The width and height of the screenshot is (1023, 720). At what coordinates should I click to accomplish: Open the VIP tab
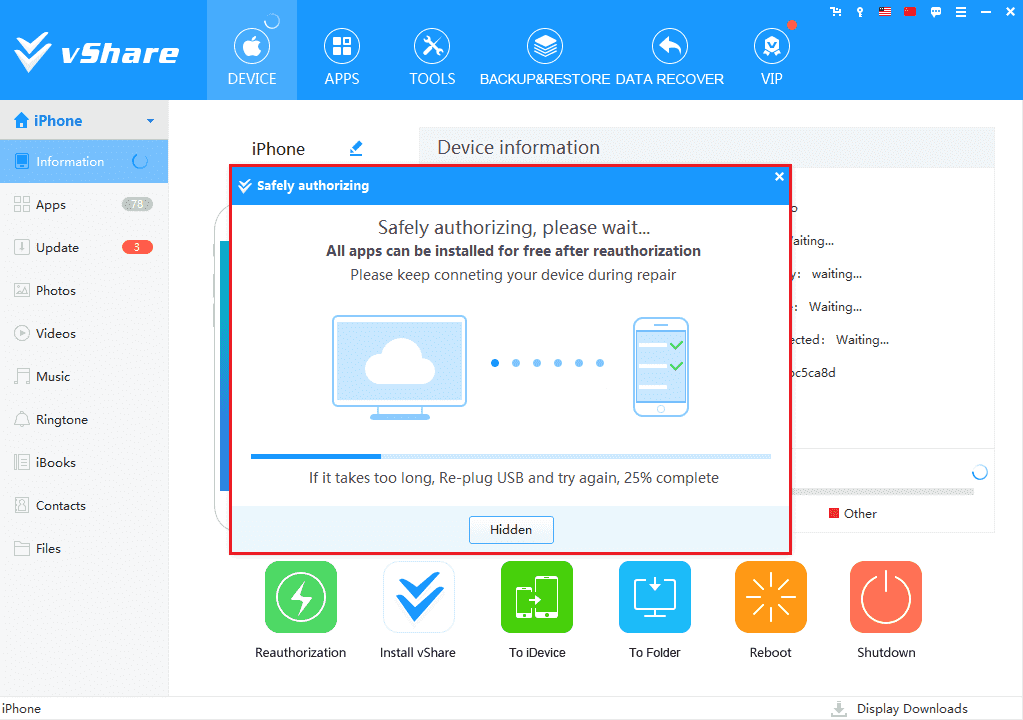point(771,57)
